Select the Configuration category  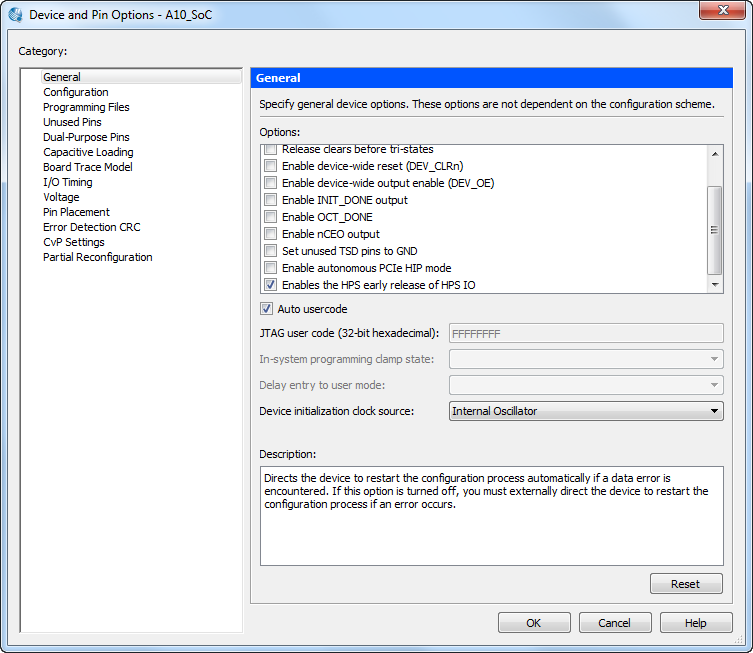76,92
